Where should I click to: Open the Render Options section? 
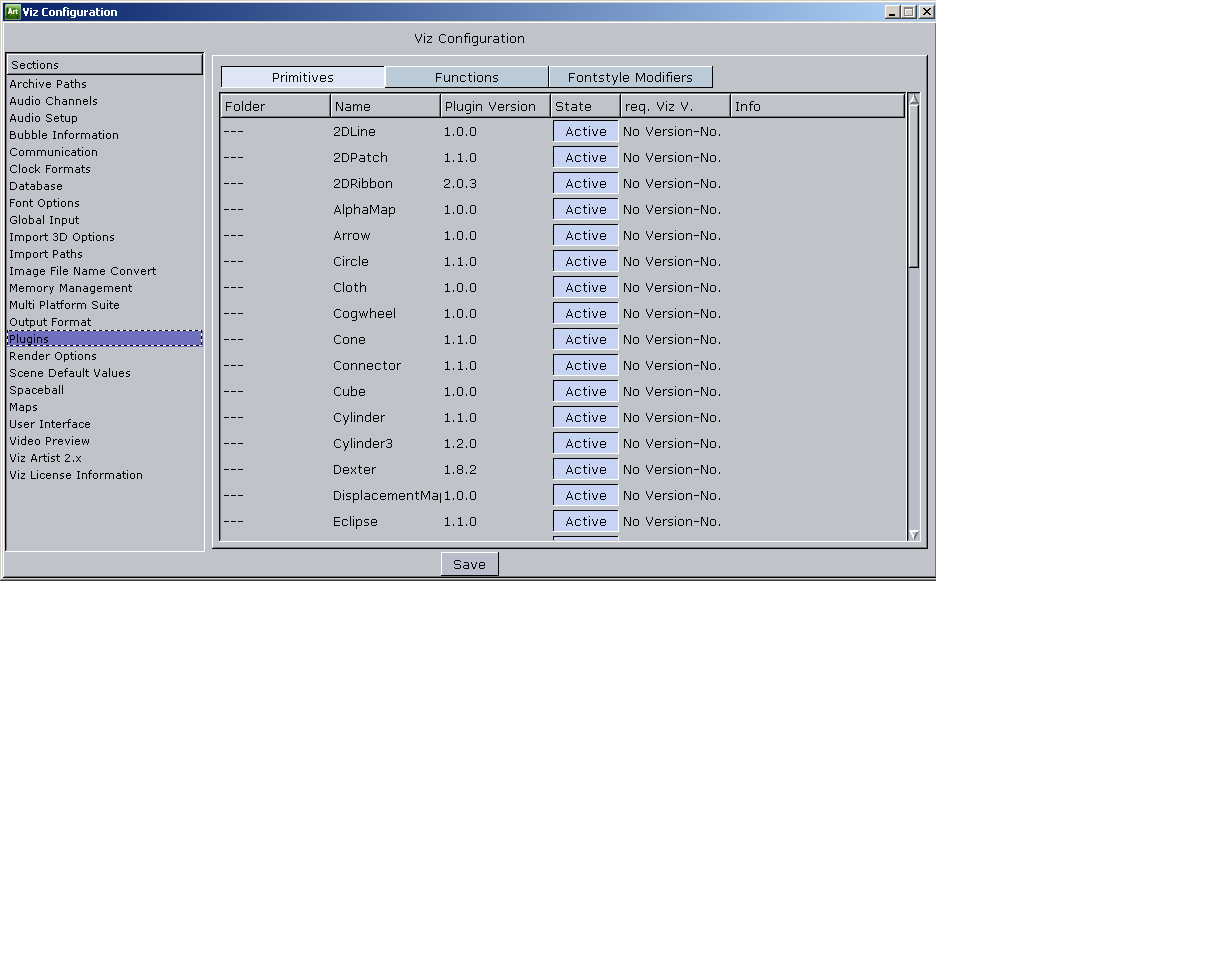[53, 356]
